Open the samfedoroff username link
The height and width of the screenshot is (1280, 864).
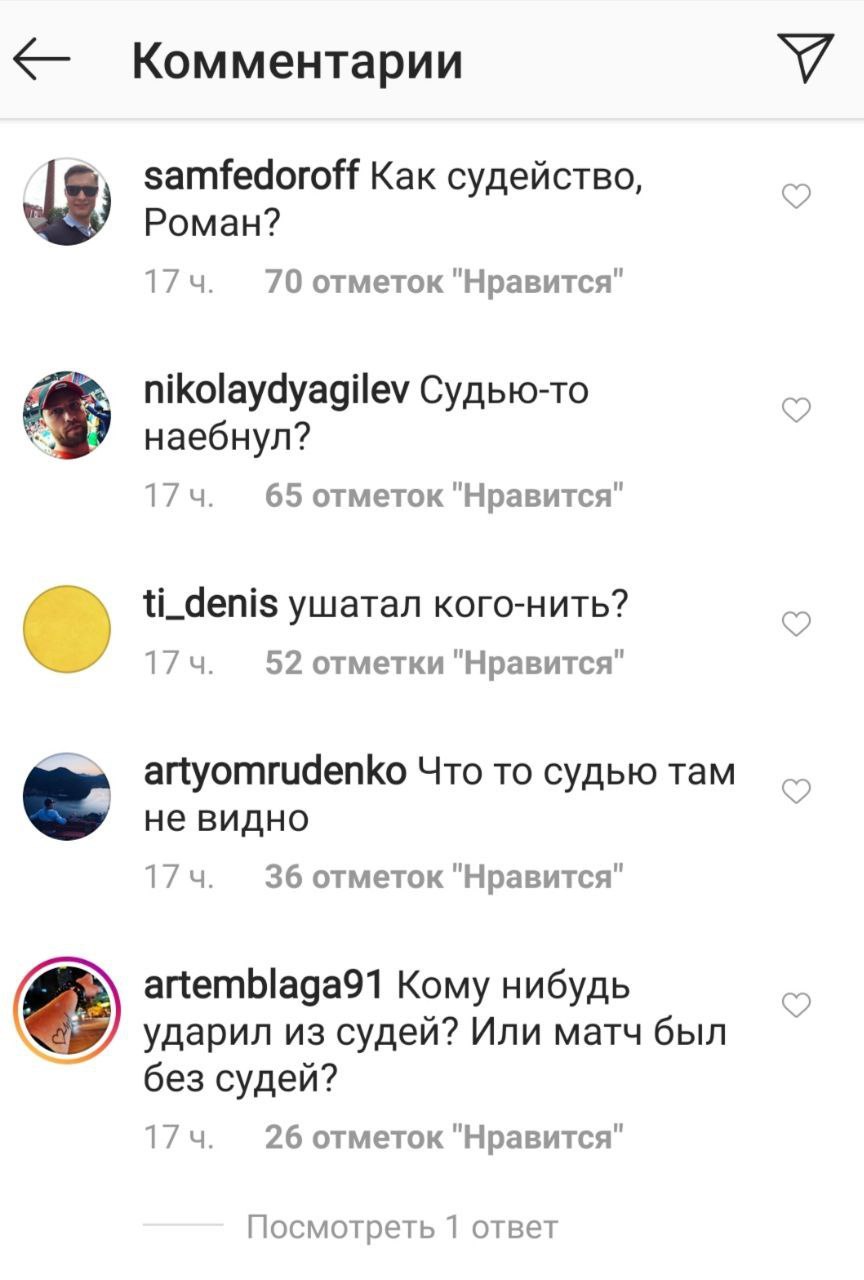coord(252,179)
